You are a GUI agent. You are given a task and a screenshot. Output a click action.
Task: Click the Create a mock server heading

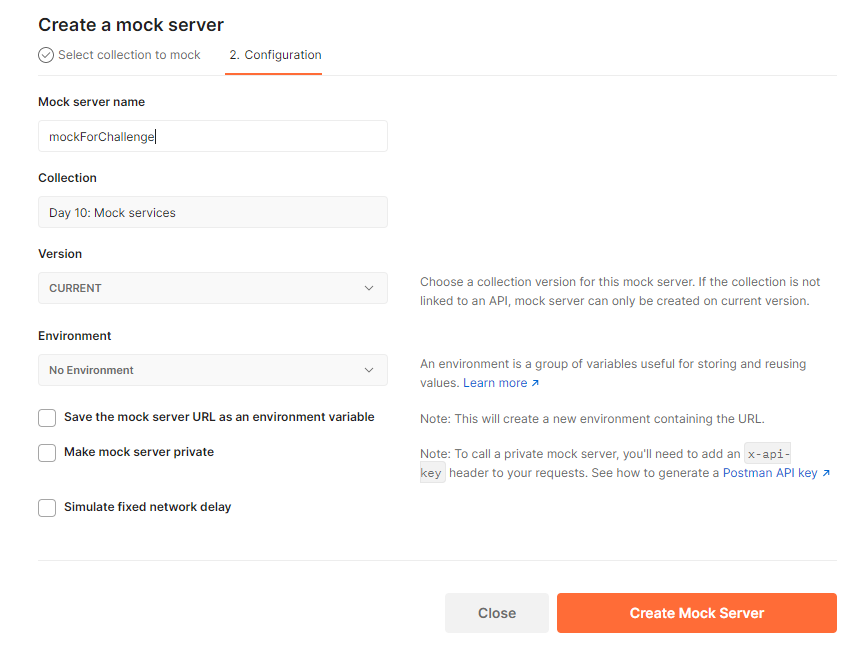131,24
